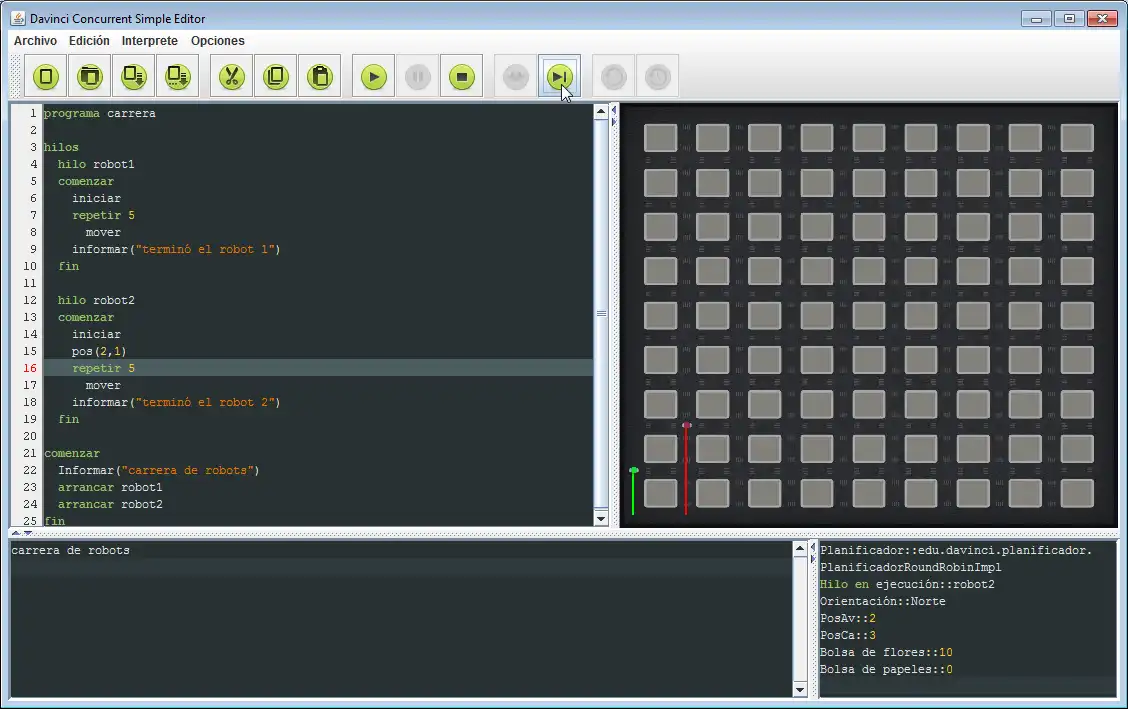Click the Paste clipboard icon
Image resolution: width=1128 pixels, height=709 pixels.
[320, 77]
